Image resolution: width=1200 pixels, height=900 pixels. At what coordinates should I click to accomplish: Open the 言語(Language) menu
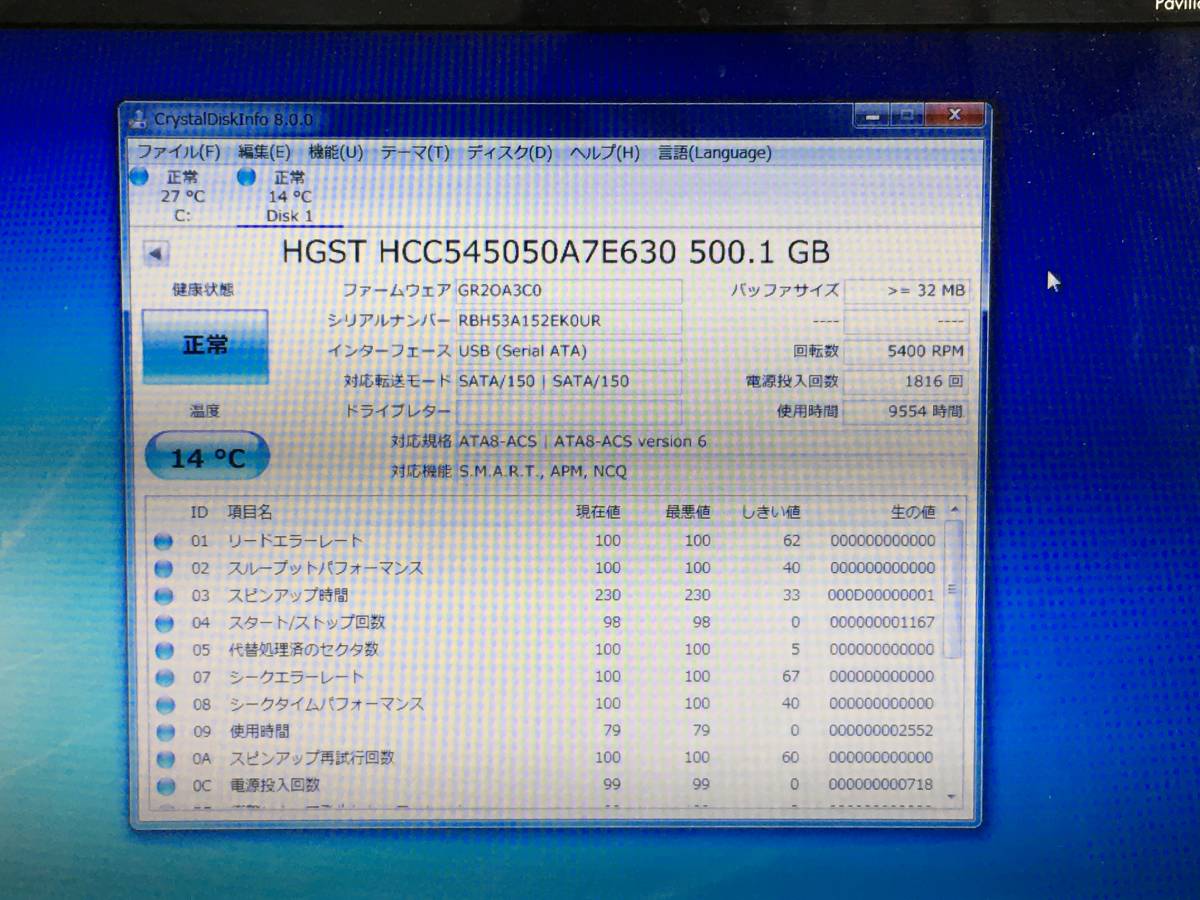click(x=714, y=153)
